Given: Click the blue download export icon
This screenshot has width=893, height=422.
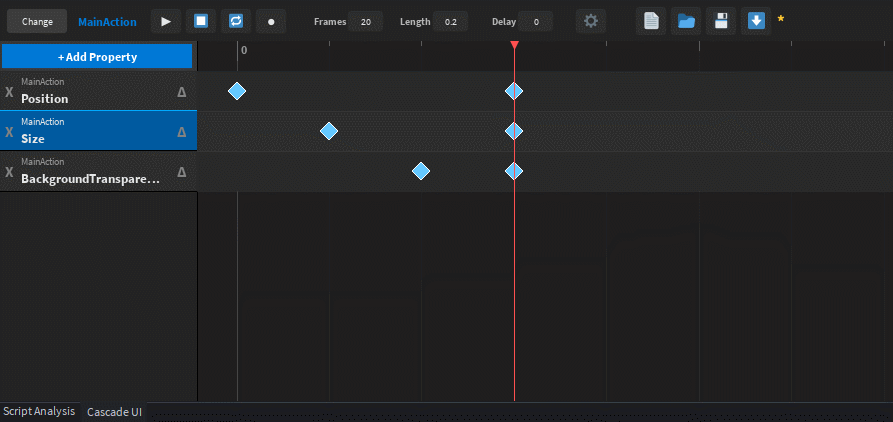Looking at the screenshot, I should pos(756,21).
